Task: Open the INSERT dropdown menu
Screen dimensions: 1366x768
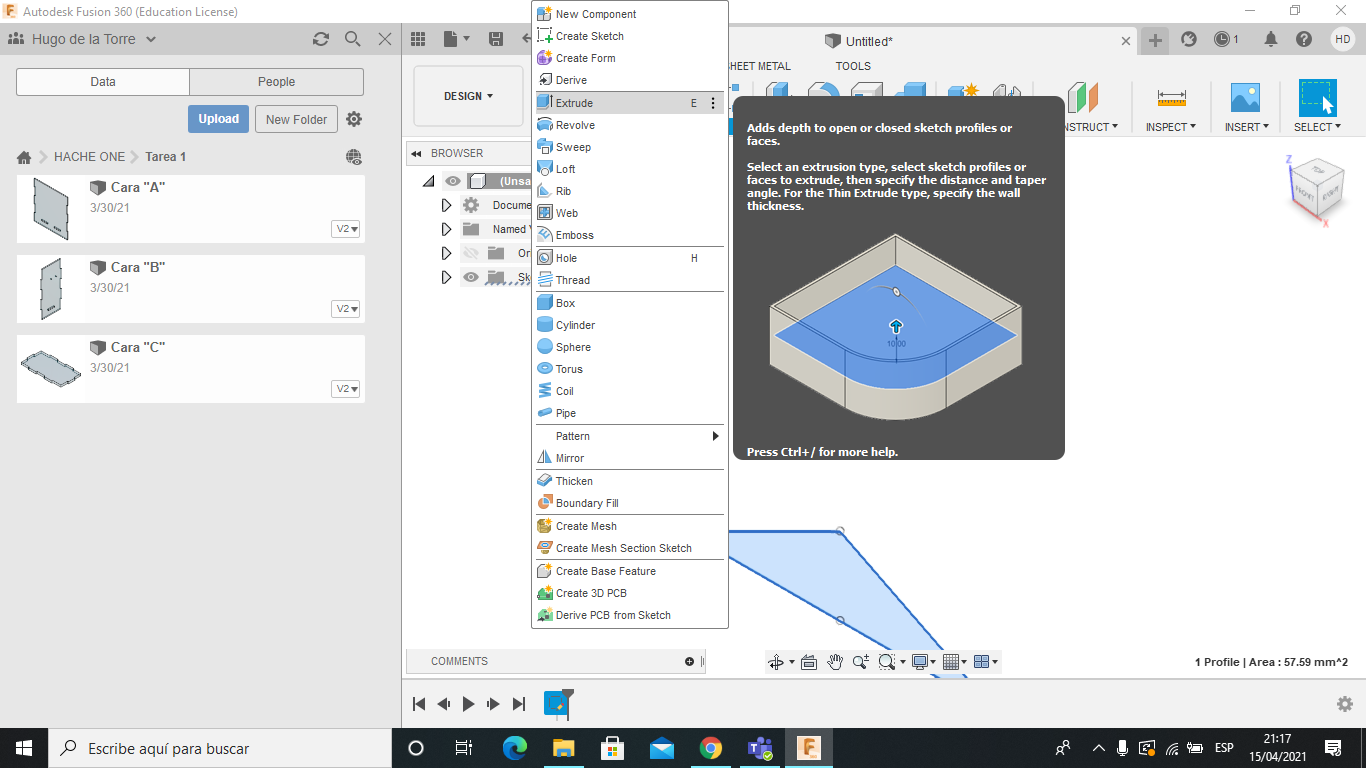Action: coord(1246,127)
